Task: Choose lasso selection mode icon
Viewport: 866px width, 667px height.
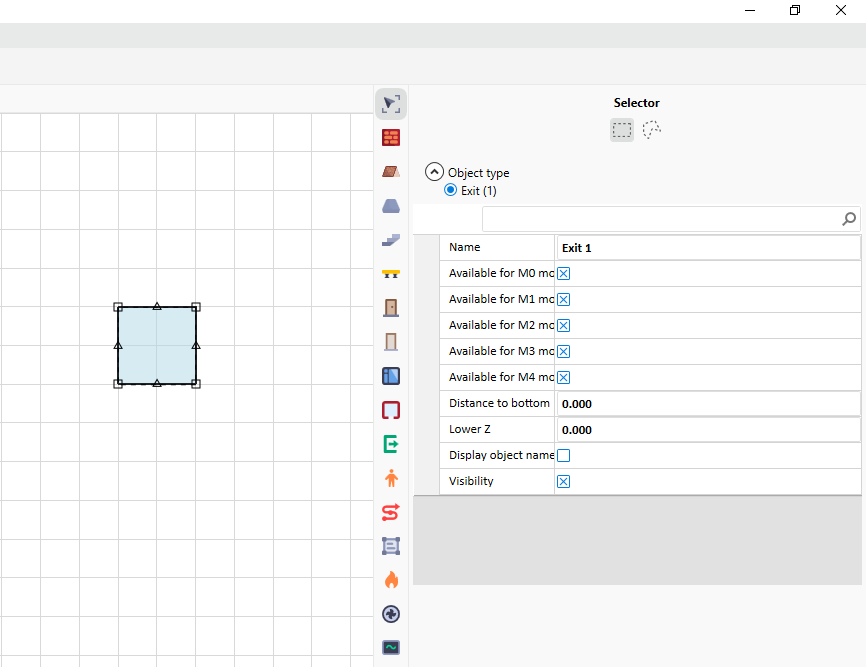Action: (x=652, y=130)
